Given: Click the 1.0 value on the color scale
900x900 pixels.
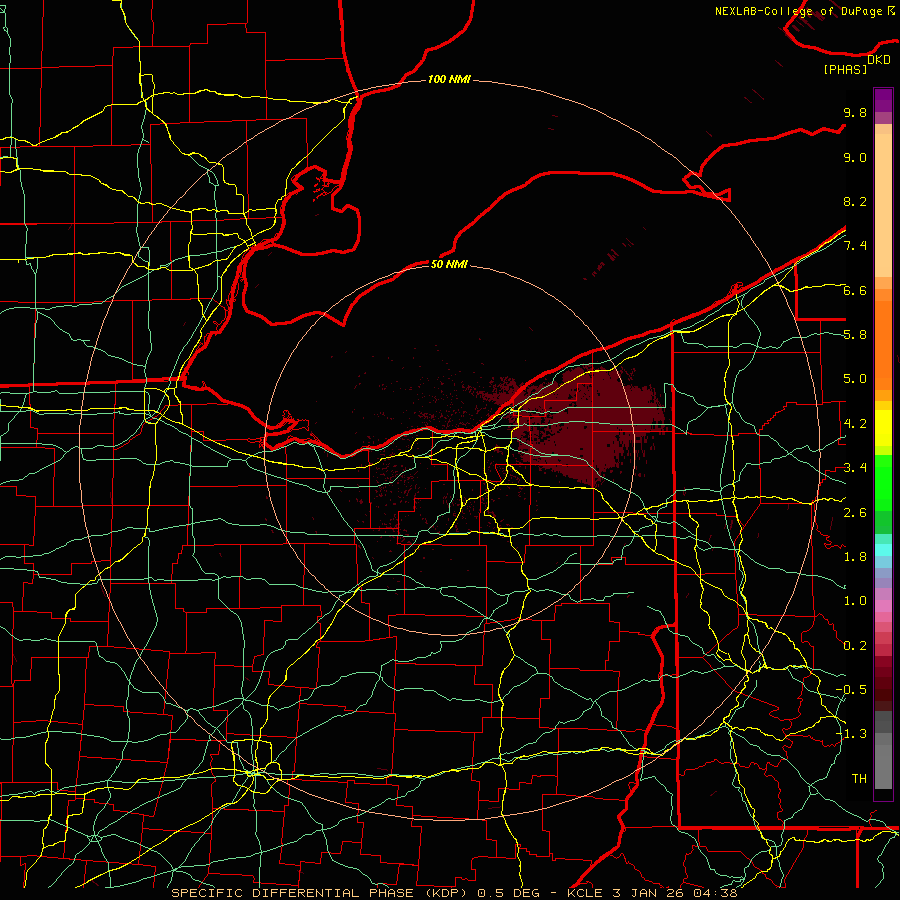Looking at the screenshot, I should pos(855,601).
